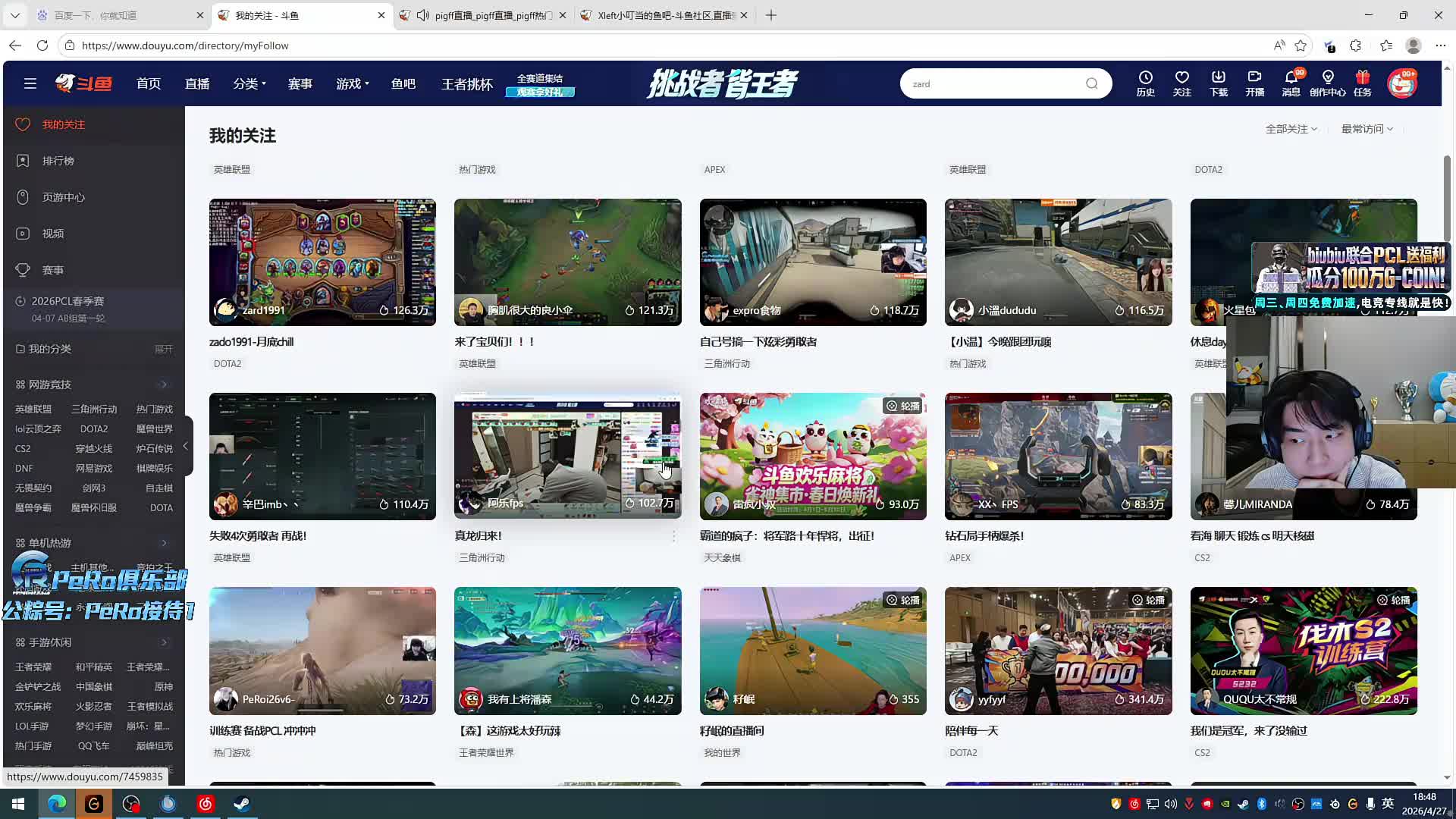Open the 最常访问 sort dropdown
This screenshot has height=819, width=1456.
tap(1367, 129)
